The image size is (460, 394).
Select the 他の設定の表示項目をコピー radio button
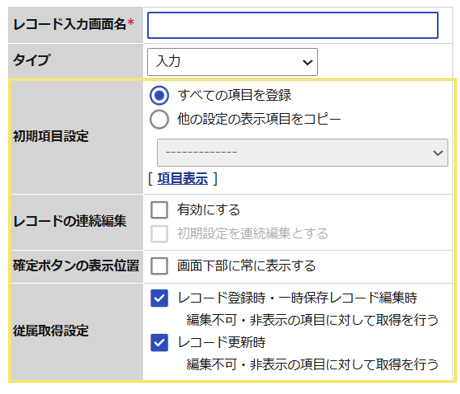tap(159, 119)
